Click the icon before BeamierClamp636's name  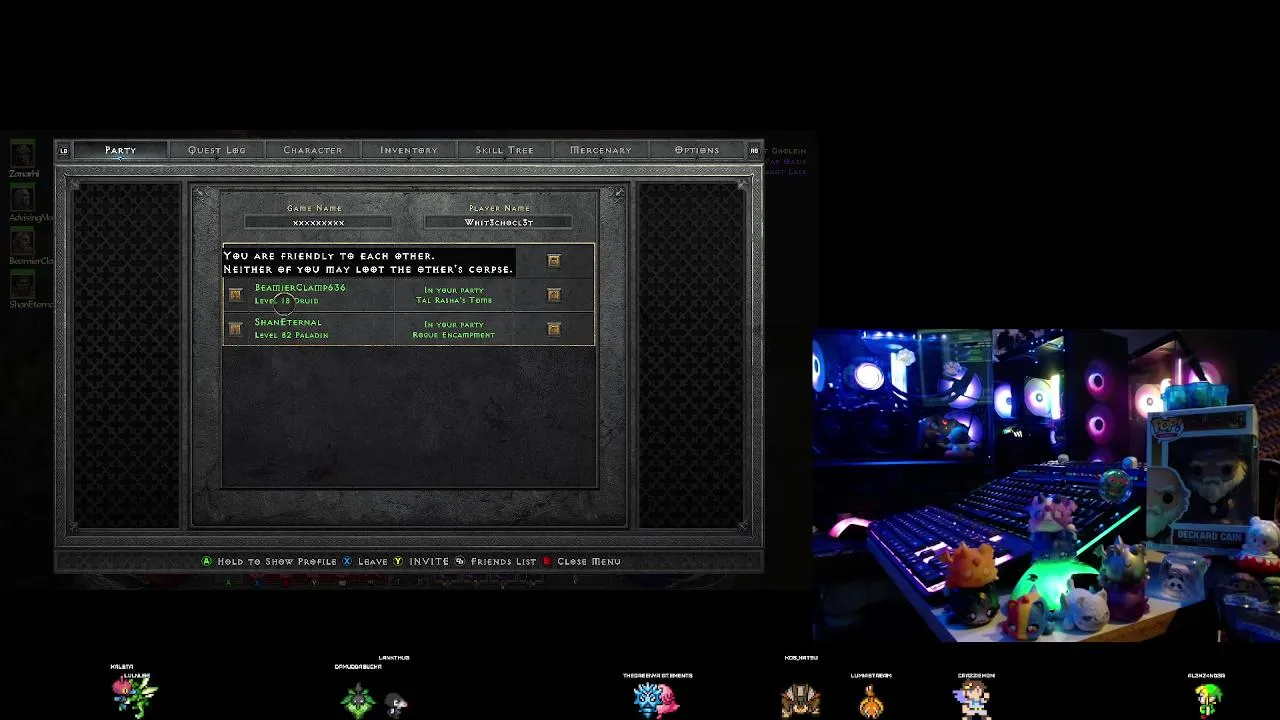click(x=235, y=295)
